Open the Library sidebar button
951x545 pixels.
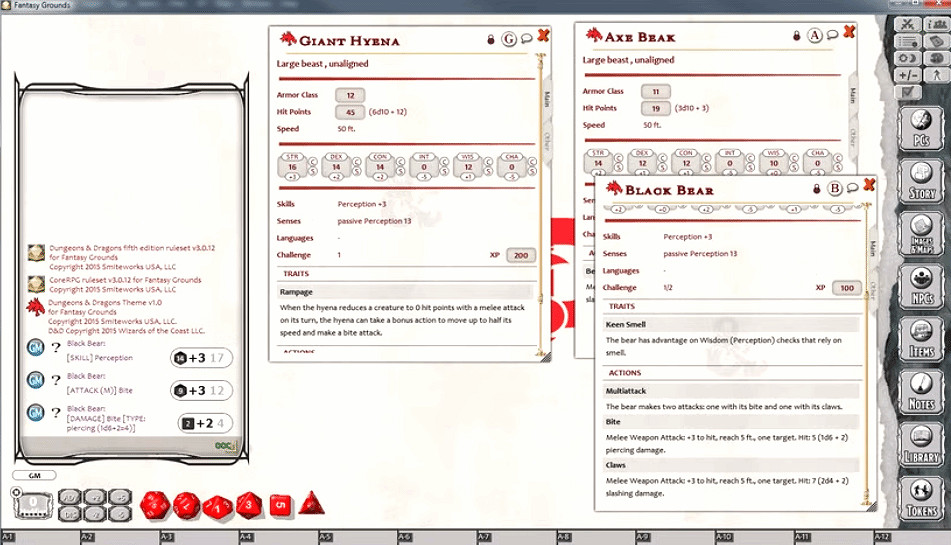tap(921, 444)
